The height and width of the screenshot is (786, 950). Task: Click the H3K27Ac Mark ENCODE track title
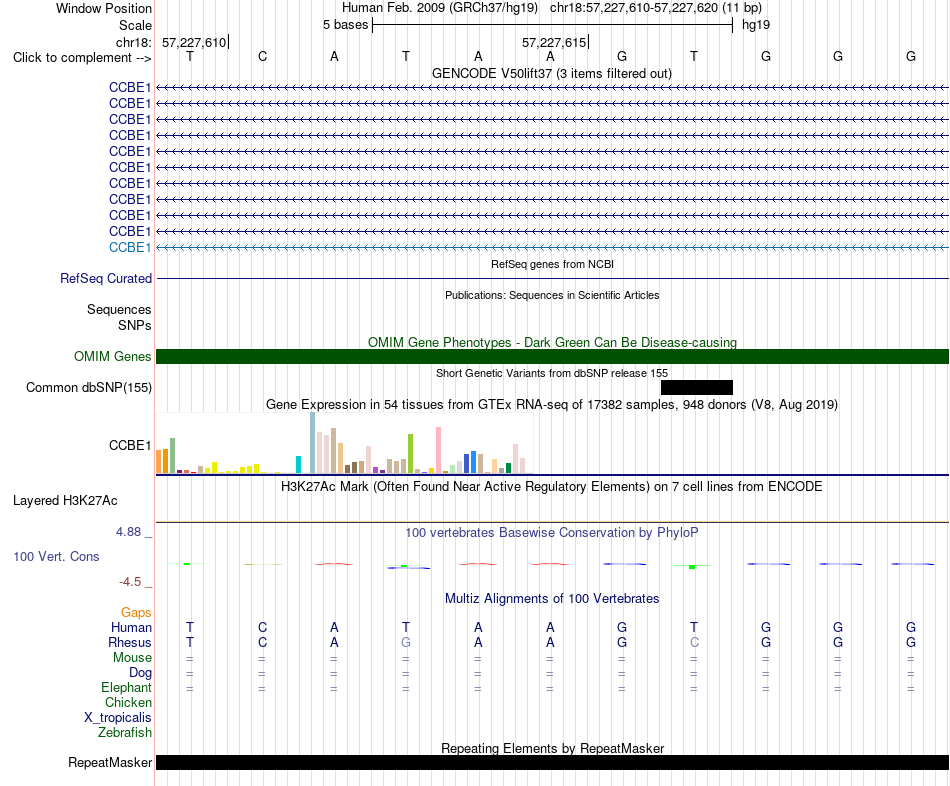click(x=551, y=487)
